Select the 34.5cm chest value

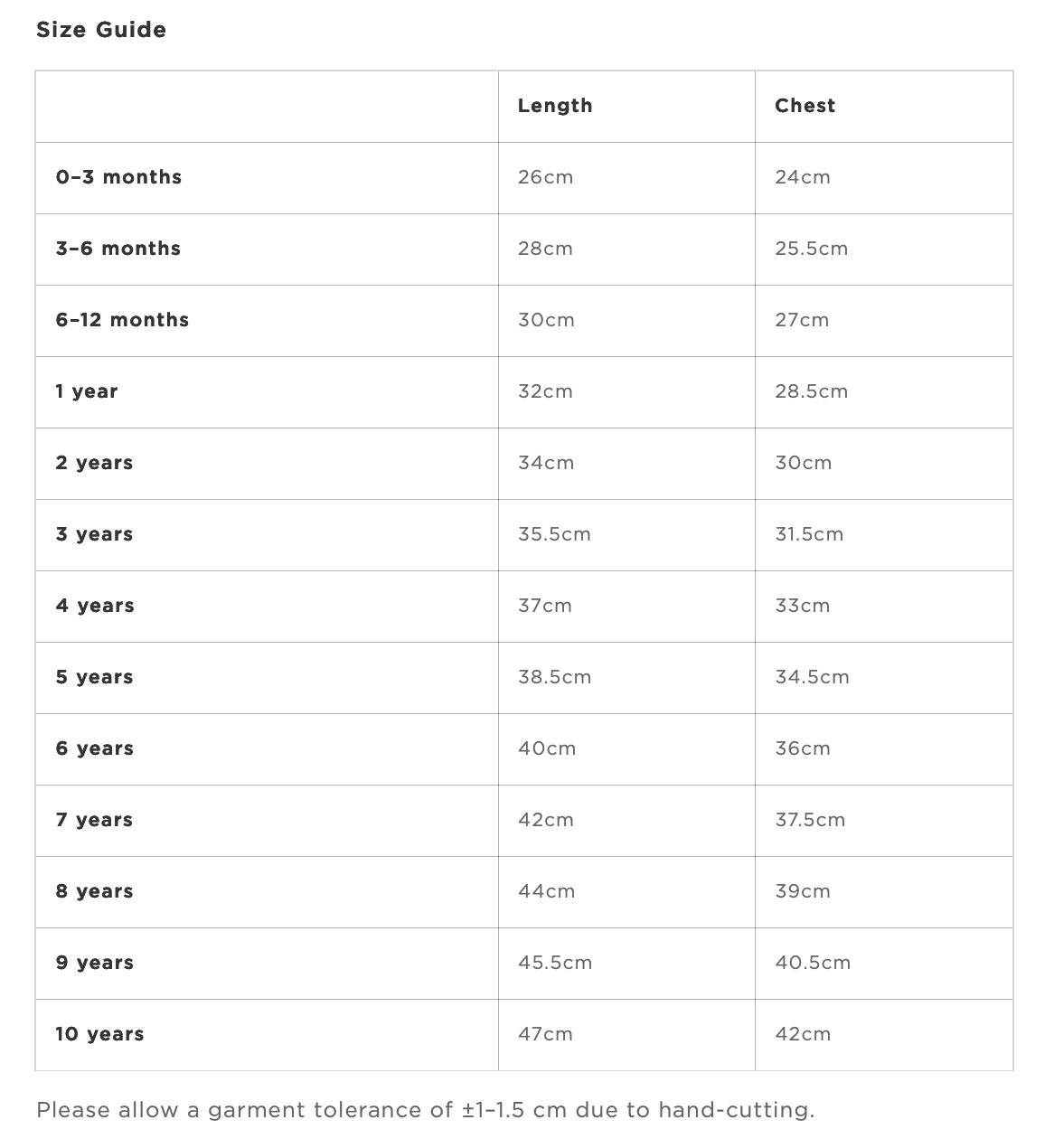812,677
